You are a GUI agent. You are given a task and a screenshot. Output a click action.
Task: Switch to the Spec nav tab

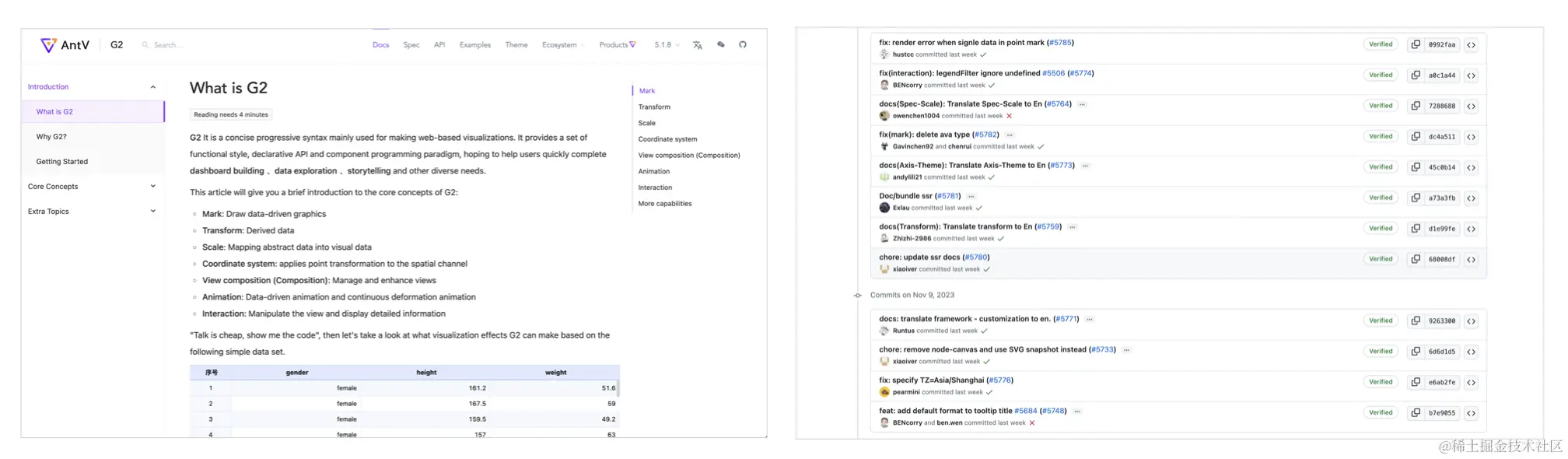pos(411,45)
